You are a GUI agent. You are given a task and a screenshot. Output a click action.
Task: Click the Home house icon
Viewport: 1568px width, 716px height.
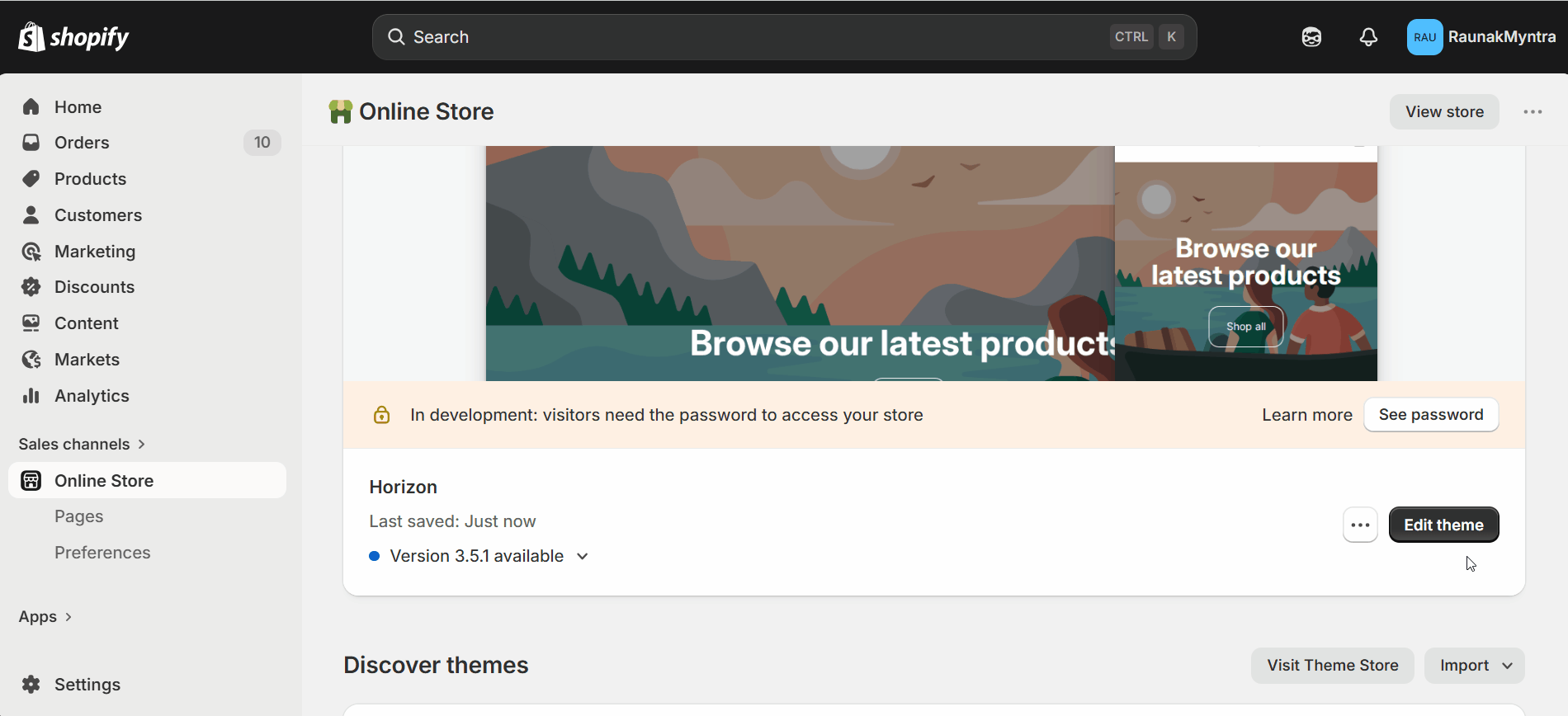pyautogui.click(x=31, y=106)
